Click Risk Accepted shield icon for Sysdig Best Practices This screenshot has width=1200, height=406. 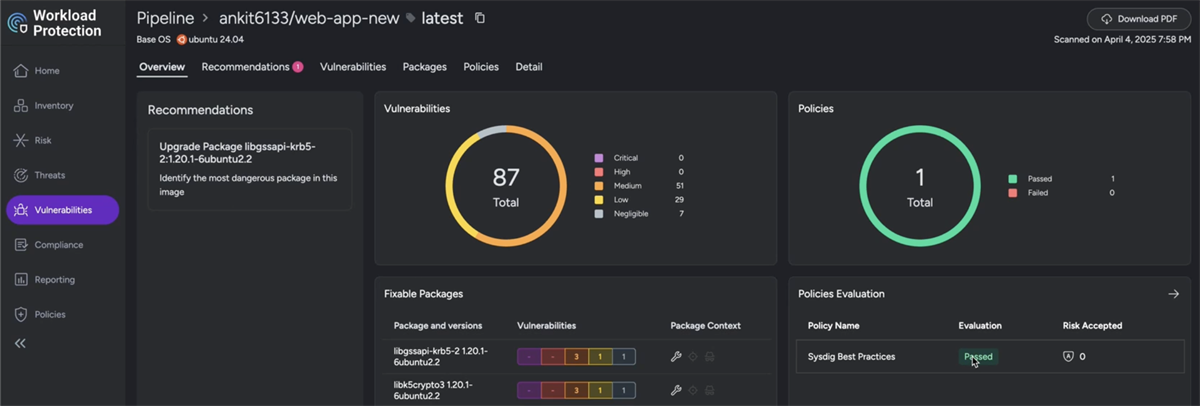(1068, 357)
